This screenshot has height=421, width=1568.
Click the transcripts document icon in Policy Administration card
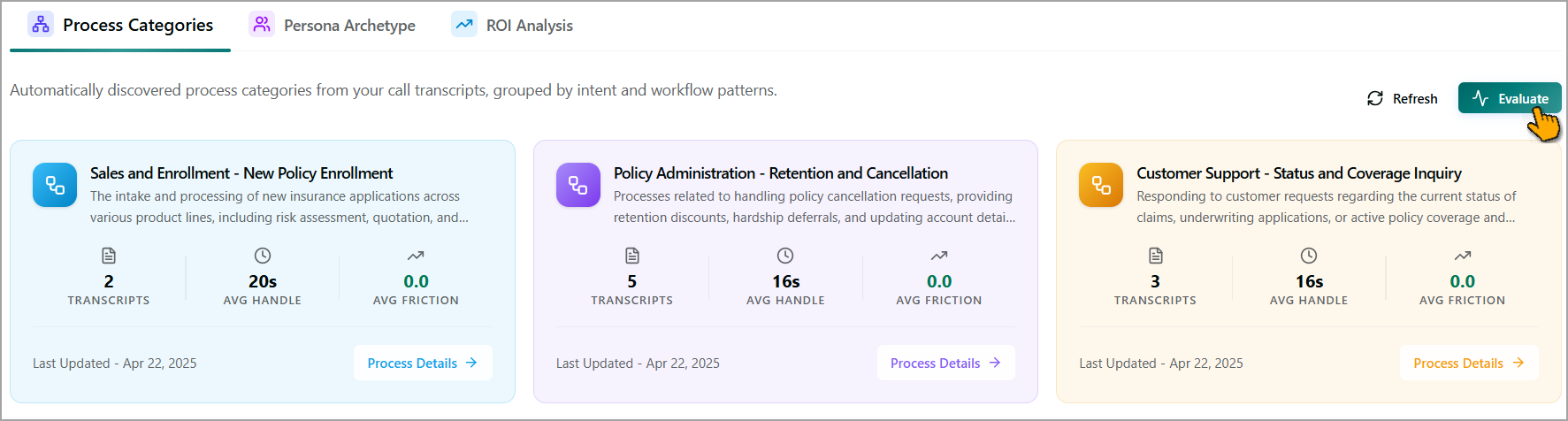[632, 256]
